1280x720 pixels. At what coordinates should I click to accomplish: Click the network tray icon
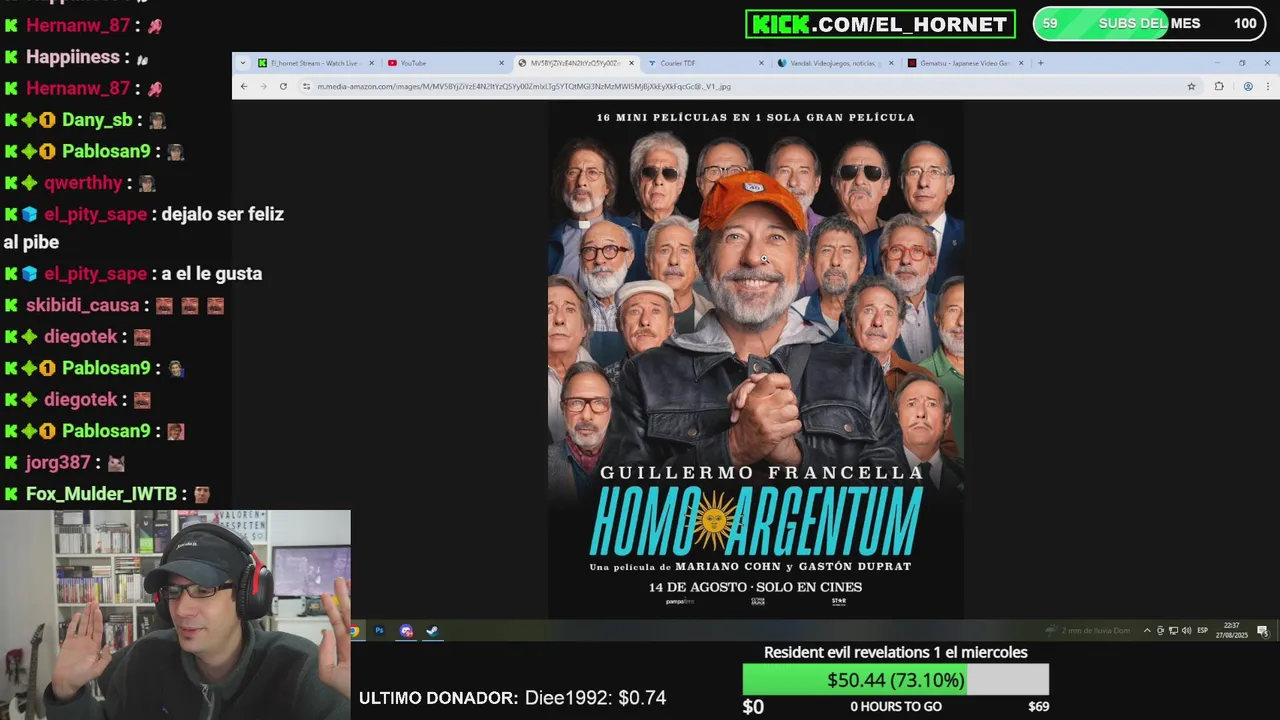click(x=1173, y=631)
